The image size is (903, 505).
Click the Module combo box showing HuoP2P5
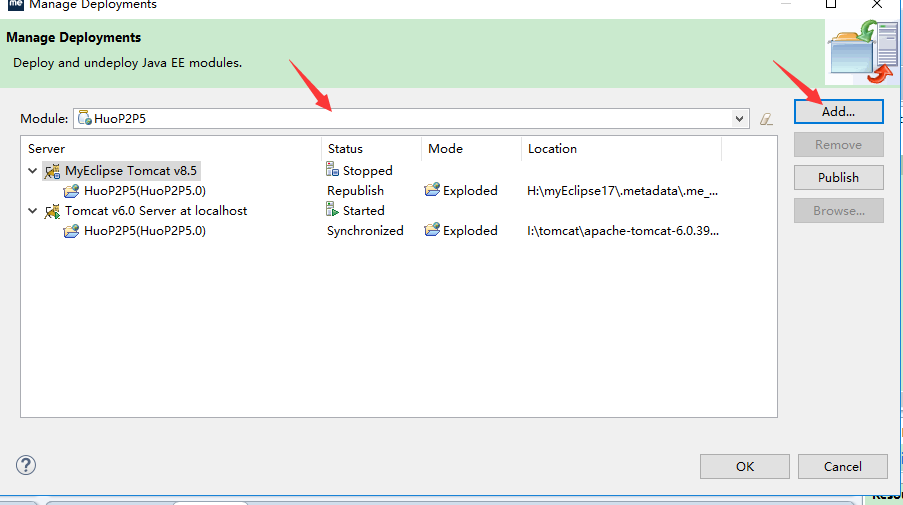(x=411, y=119)
